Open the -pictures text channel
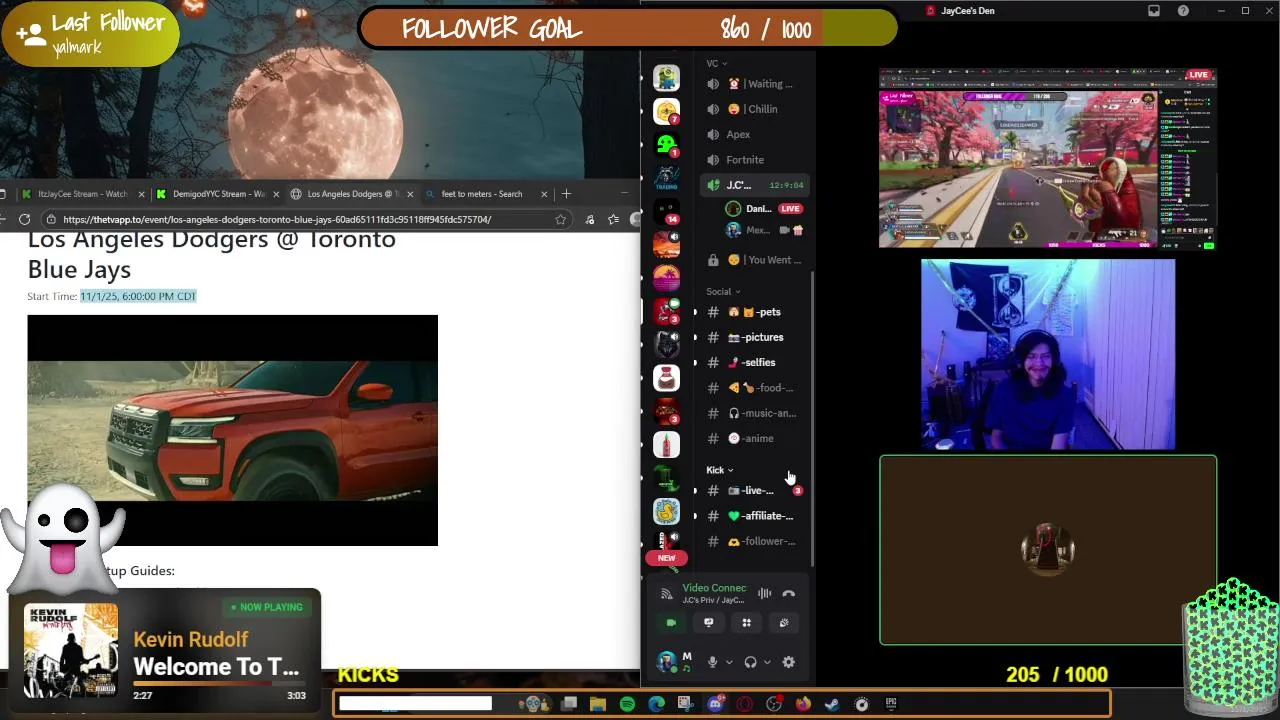This screenshot has width=1280, height=720. click(755, 337)
